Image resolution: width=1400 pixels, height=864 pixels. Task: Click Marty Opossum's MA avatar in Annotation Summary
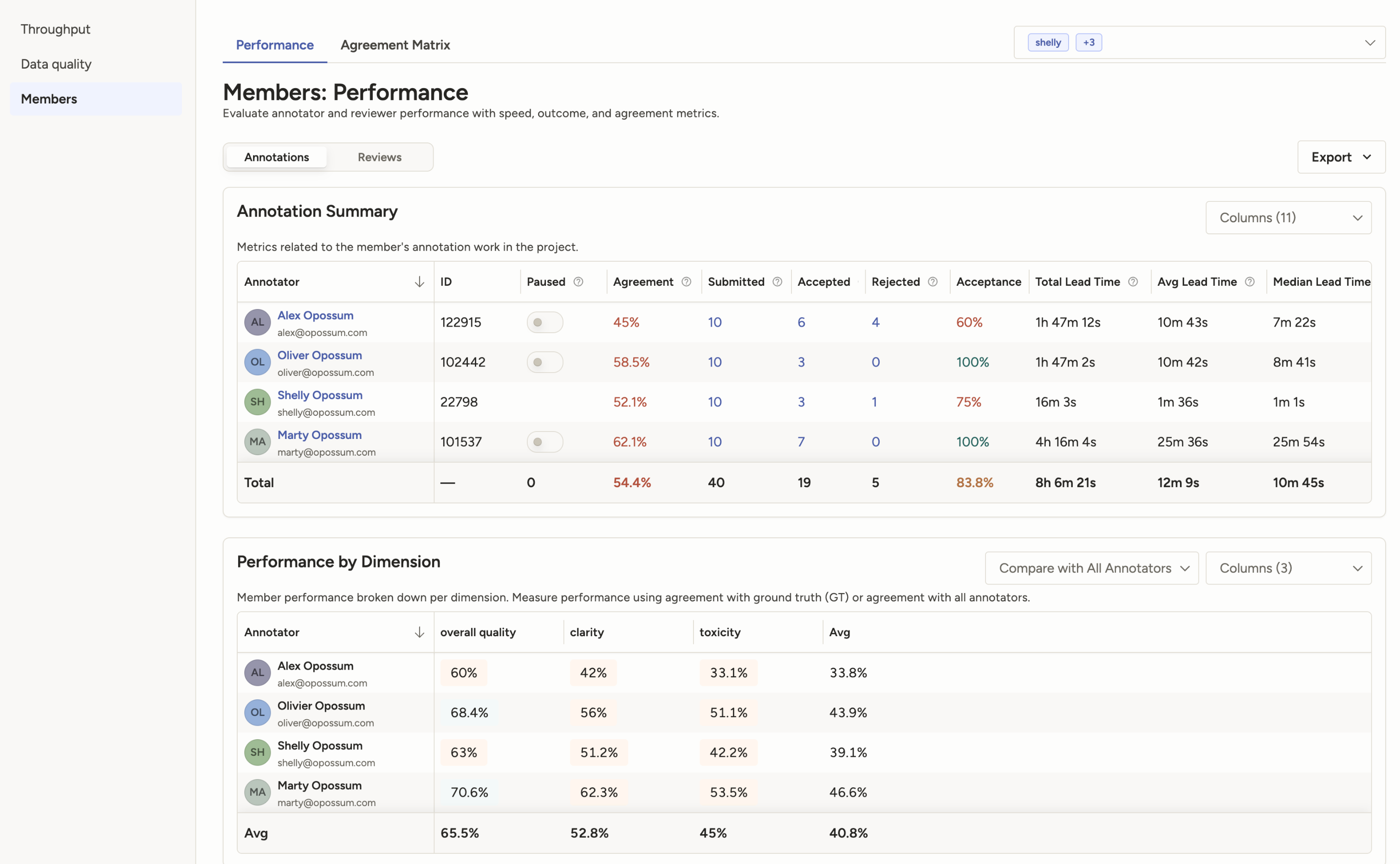pos(257,442)
